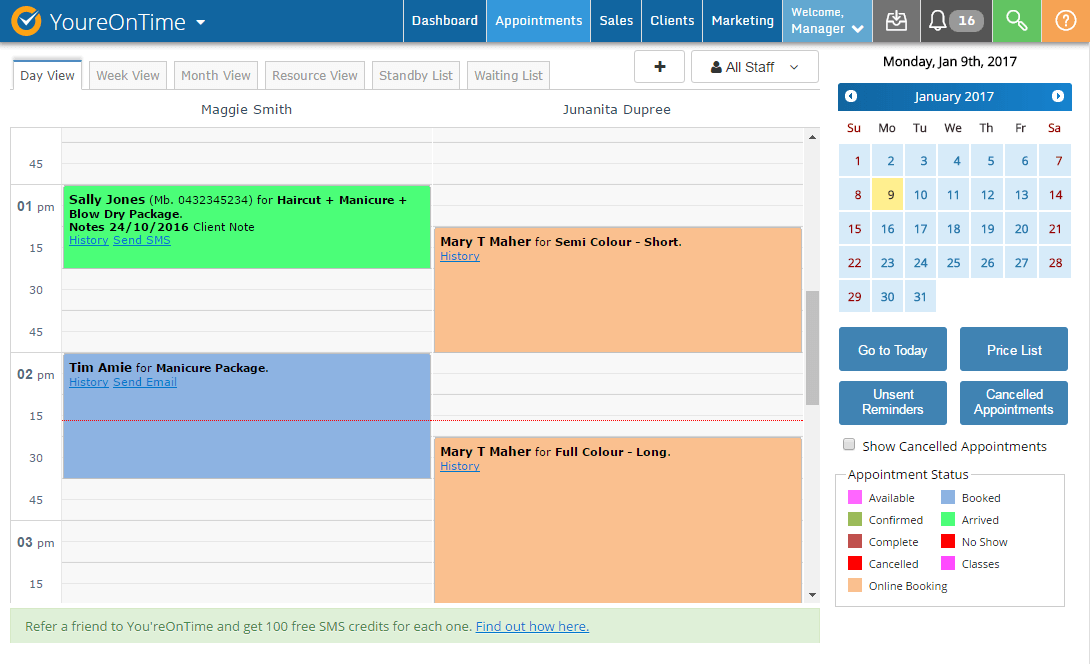Click Find out how here link

[532, 626]
